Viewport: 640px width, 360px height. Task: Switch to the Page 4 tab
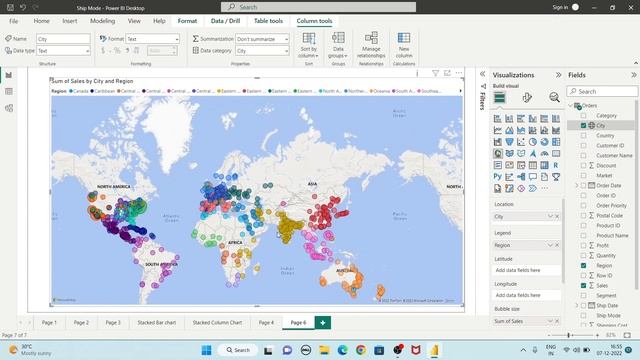click(266, 322)
